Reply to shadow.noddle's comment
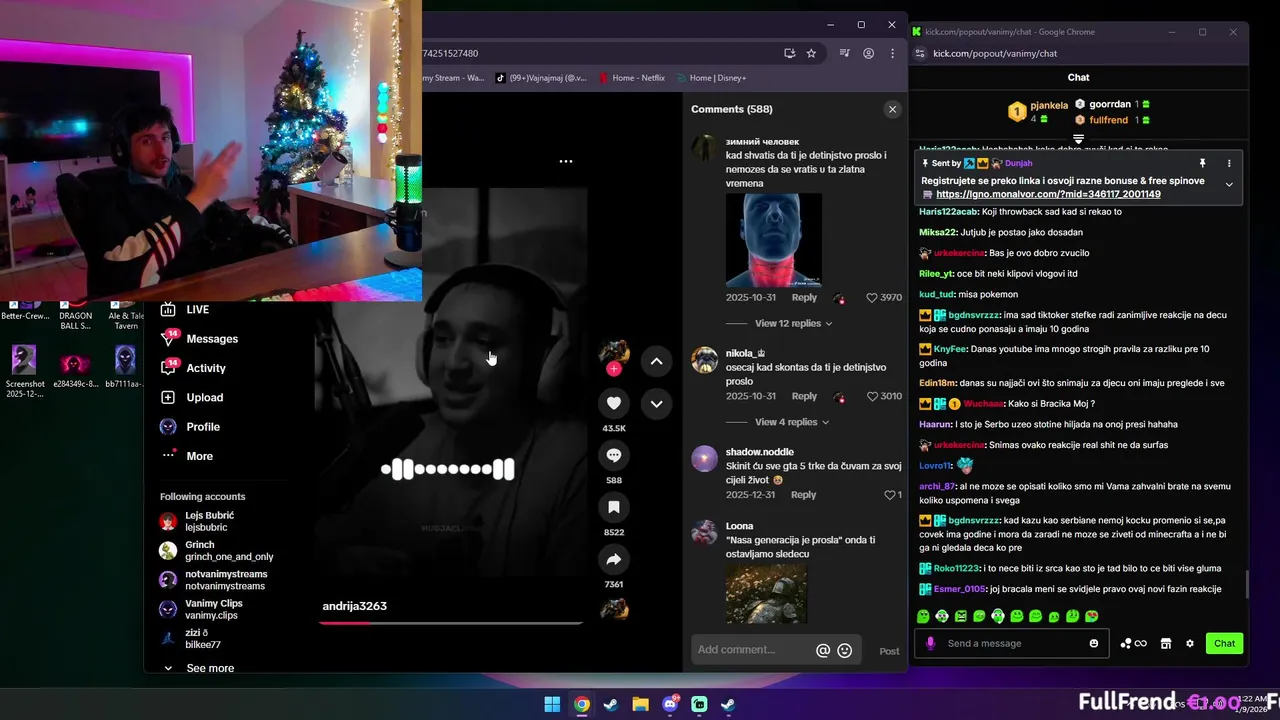1280x720 pixels. click(804, 495)
